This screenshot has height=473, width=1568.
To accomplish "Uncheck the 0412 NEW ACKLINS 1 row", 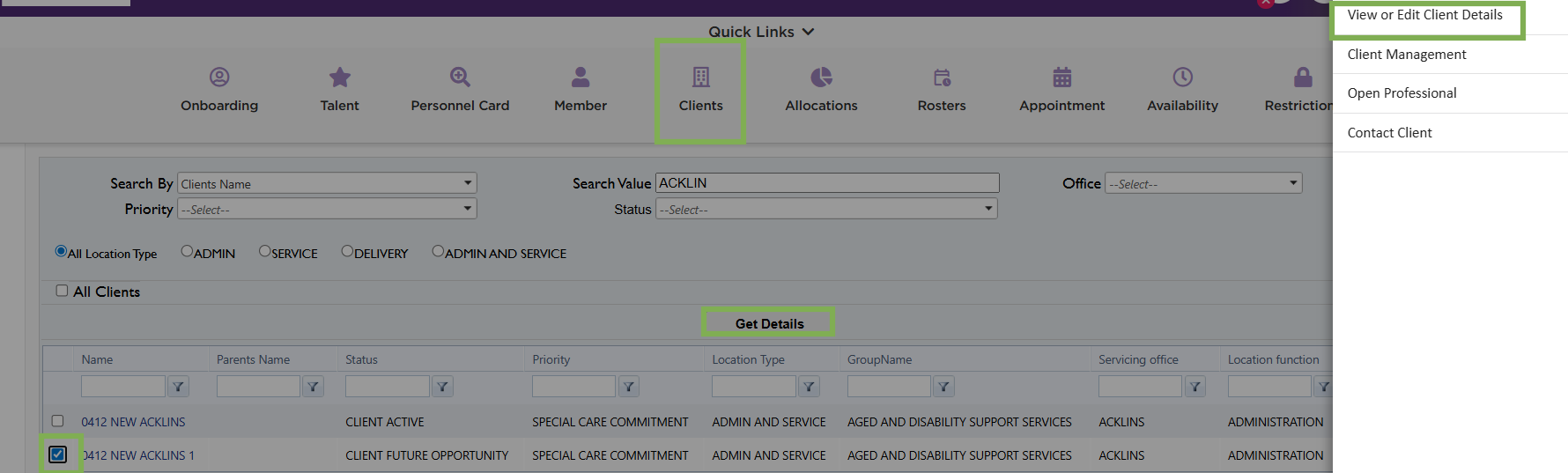I will (58, 455).
